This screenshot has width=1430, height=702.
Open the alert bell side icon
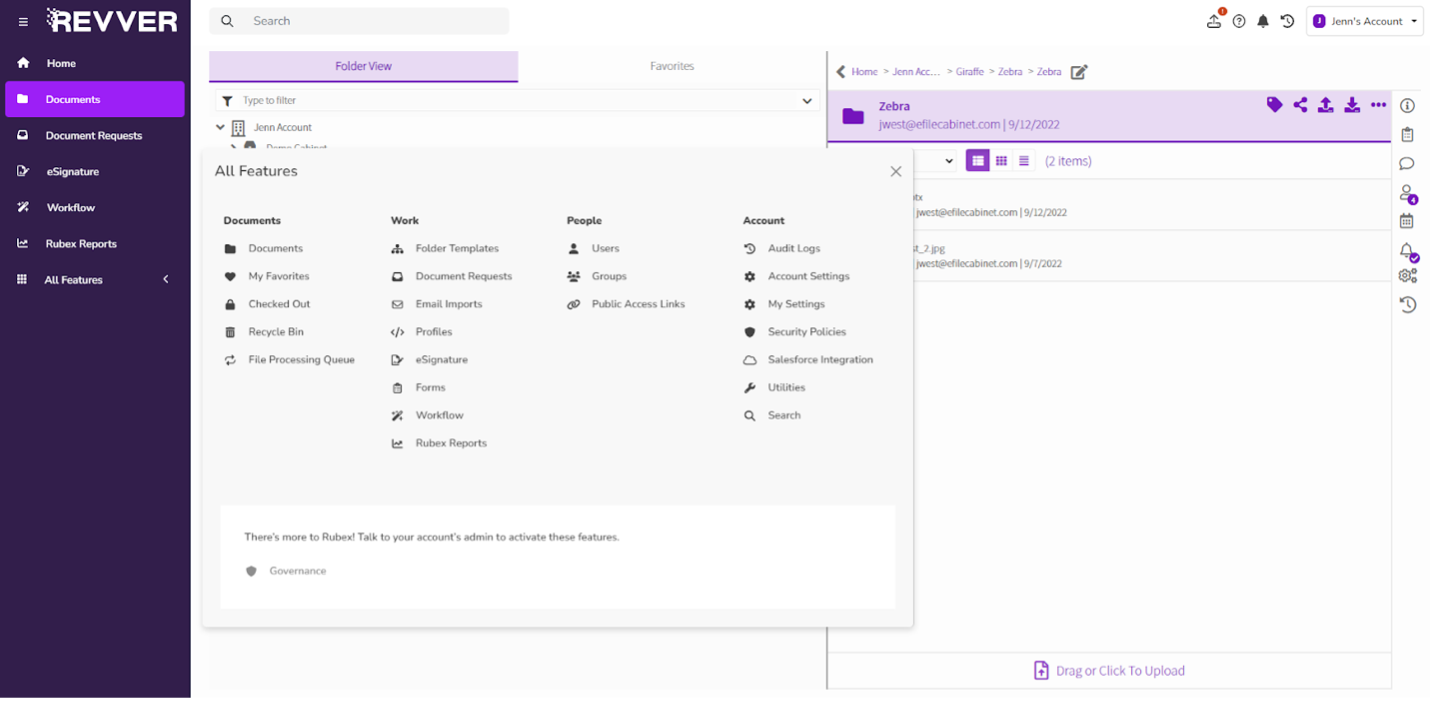(1408, 251)
